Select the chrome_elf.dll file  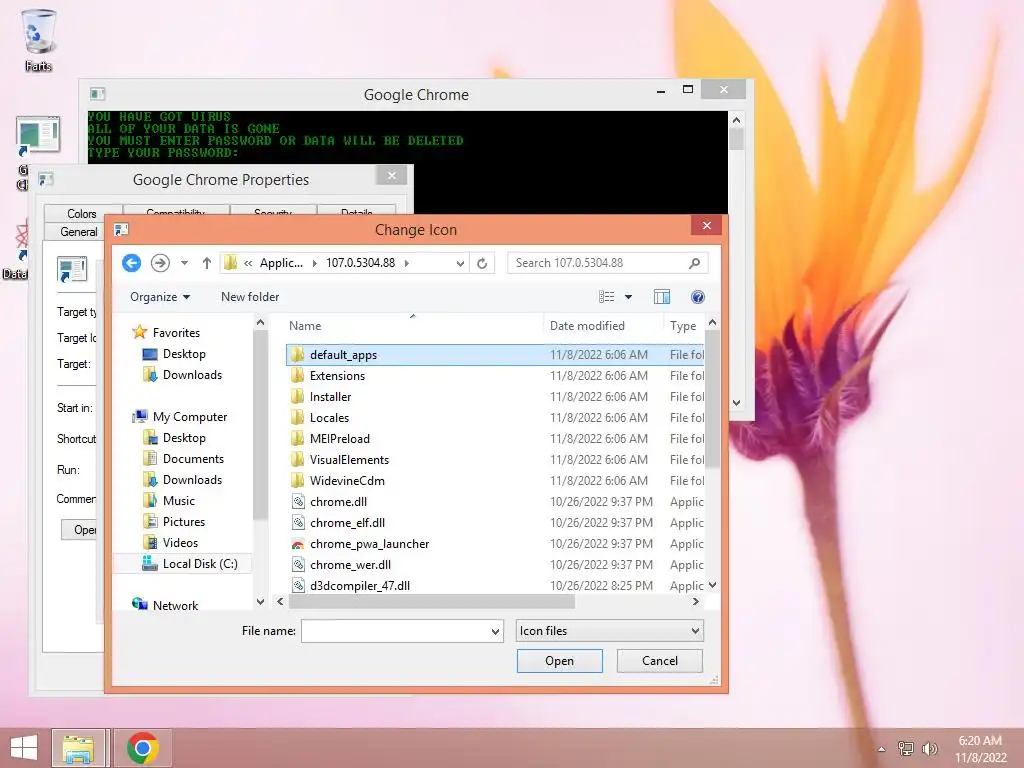click(347, 522)
